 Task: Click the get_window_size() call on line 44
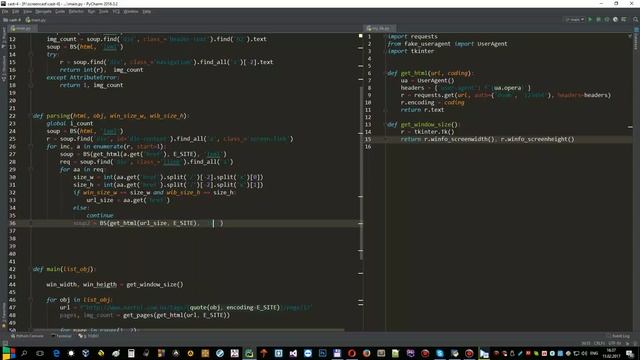coord(155,284)
